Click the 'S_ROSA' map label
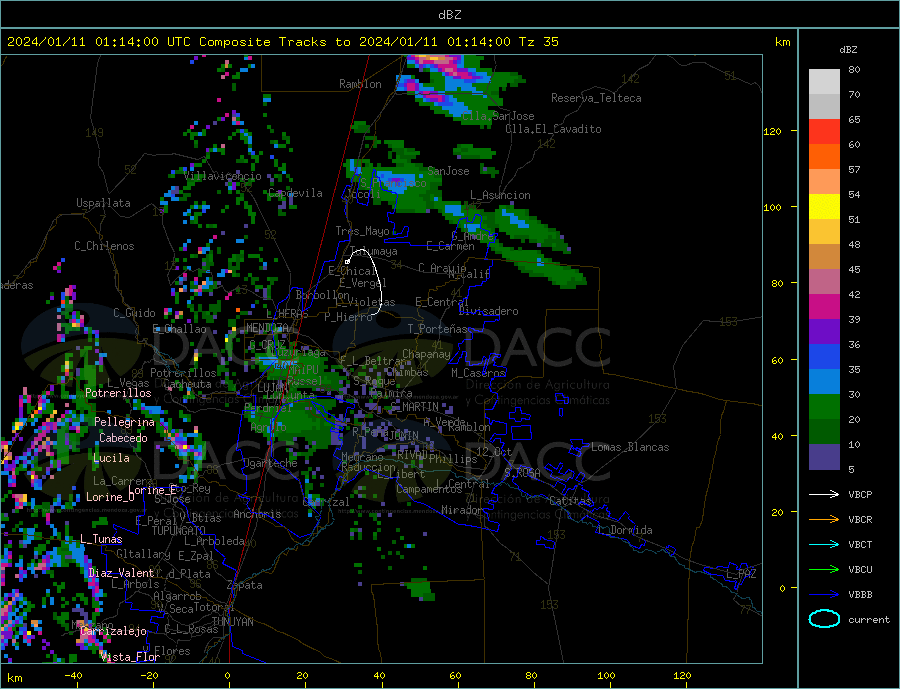 (x=522, y=473)
